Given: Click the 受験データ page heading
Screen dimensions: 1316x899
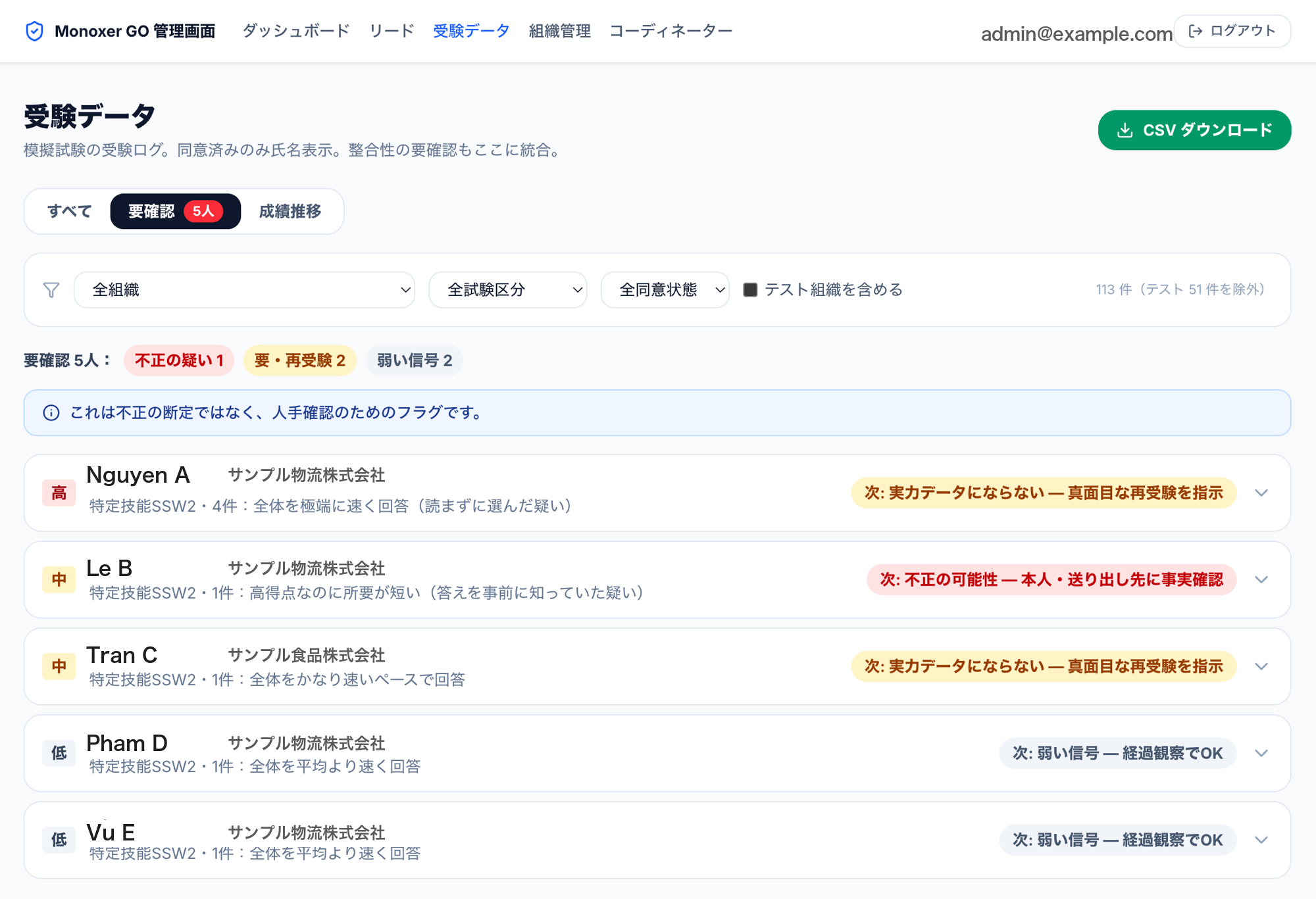Looking at the screenshot, I should click(x=89, y=116).
